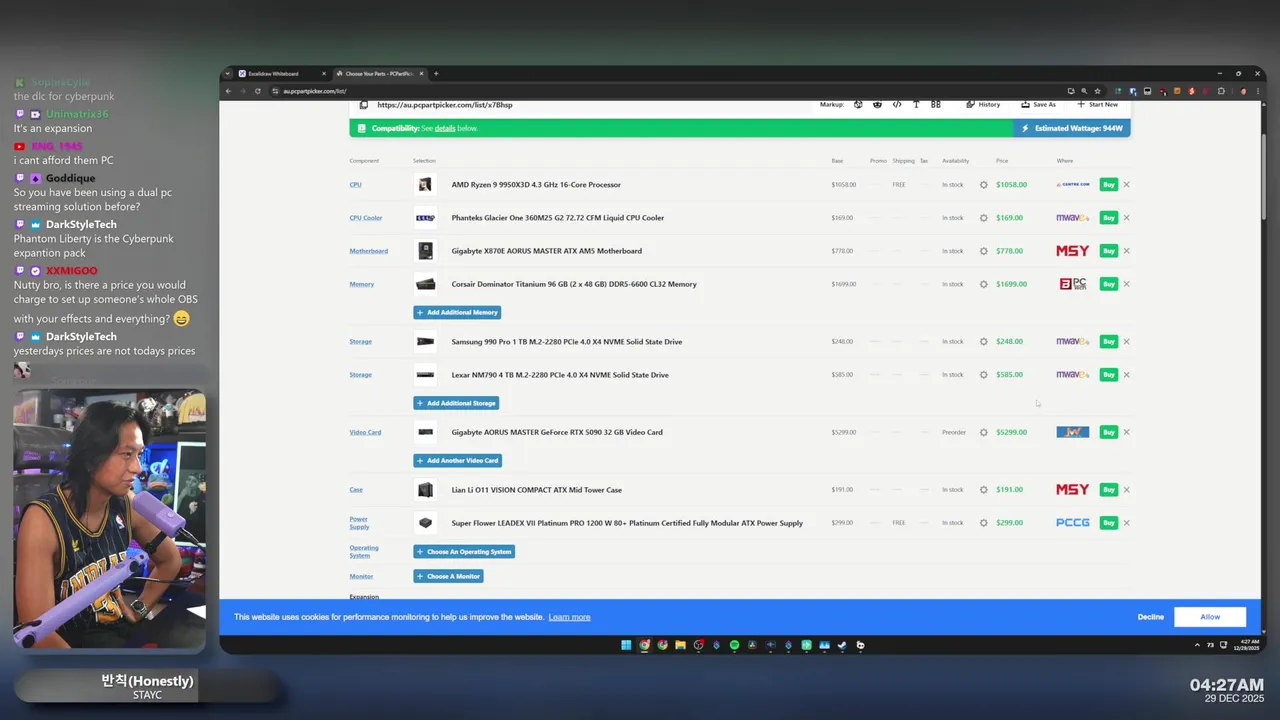Open the Power Supply component link
This screenshot has width=1280, height=720.
point(359,523)
